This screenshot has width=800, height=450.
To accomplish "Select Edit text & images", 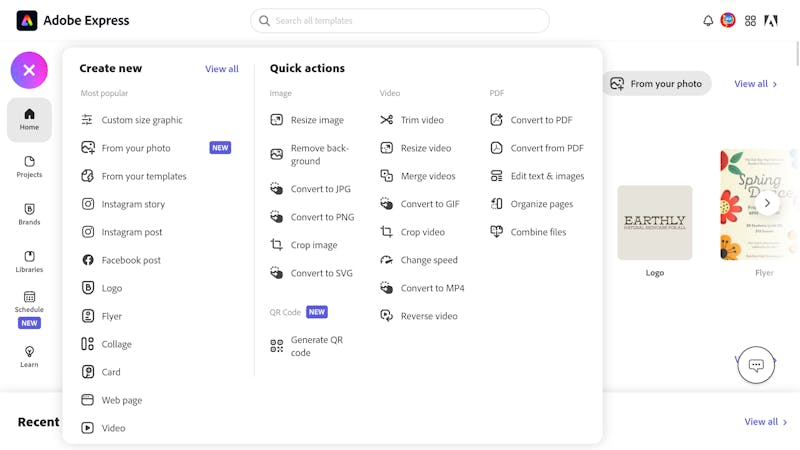I will [537, 176].
